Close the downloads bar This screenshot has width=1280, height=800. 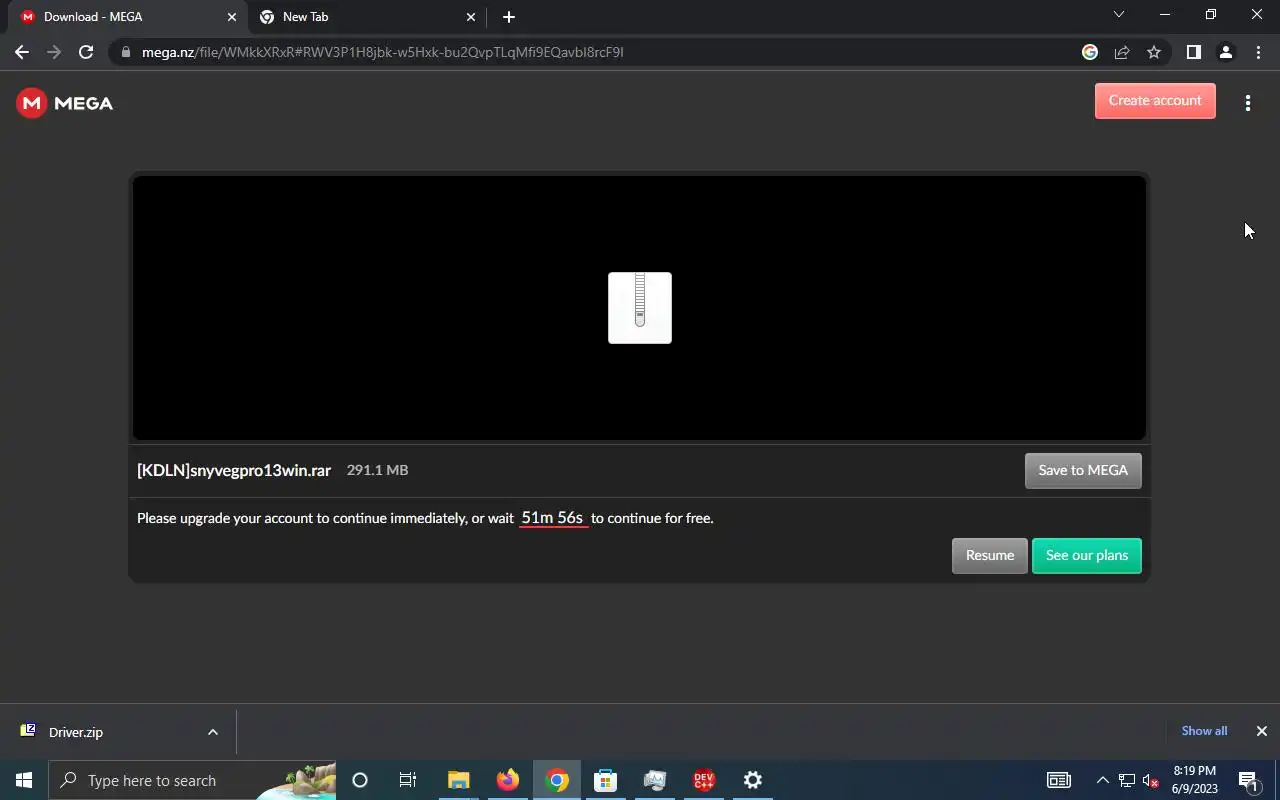click(1262, 731)
